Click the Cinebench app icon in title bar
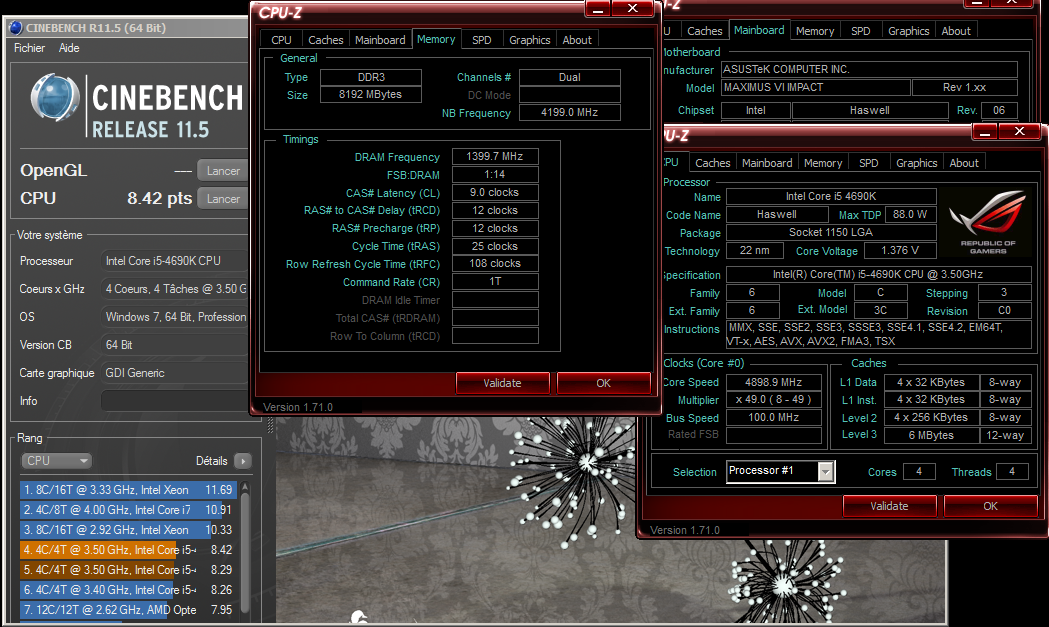 click(15, 27)
